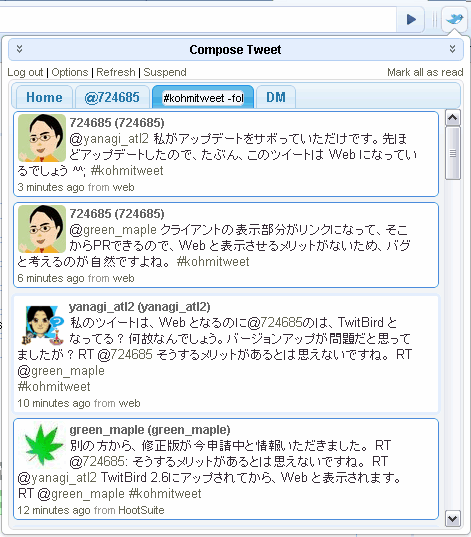Switch to the Home tab
This screenshot has height=537, width=471.
(44, 97)
